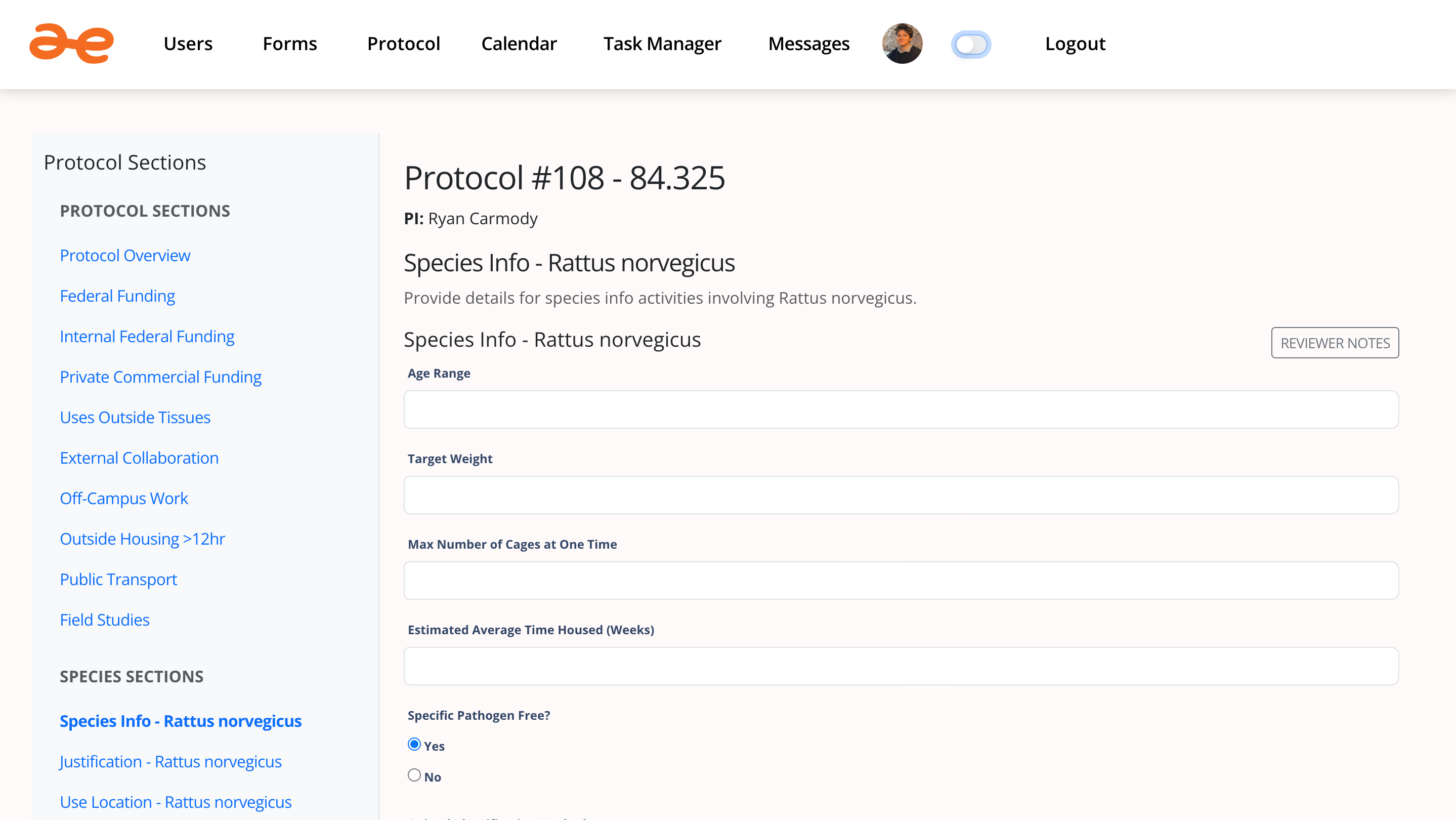Viewport: 1456px width, 820px height.
Task: Open the Task Manager page
Action: [x=662, y=44]
